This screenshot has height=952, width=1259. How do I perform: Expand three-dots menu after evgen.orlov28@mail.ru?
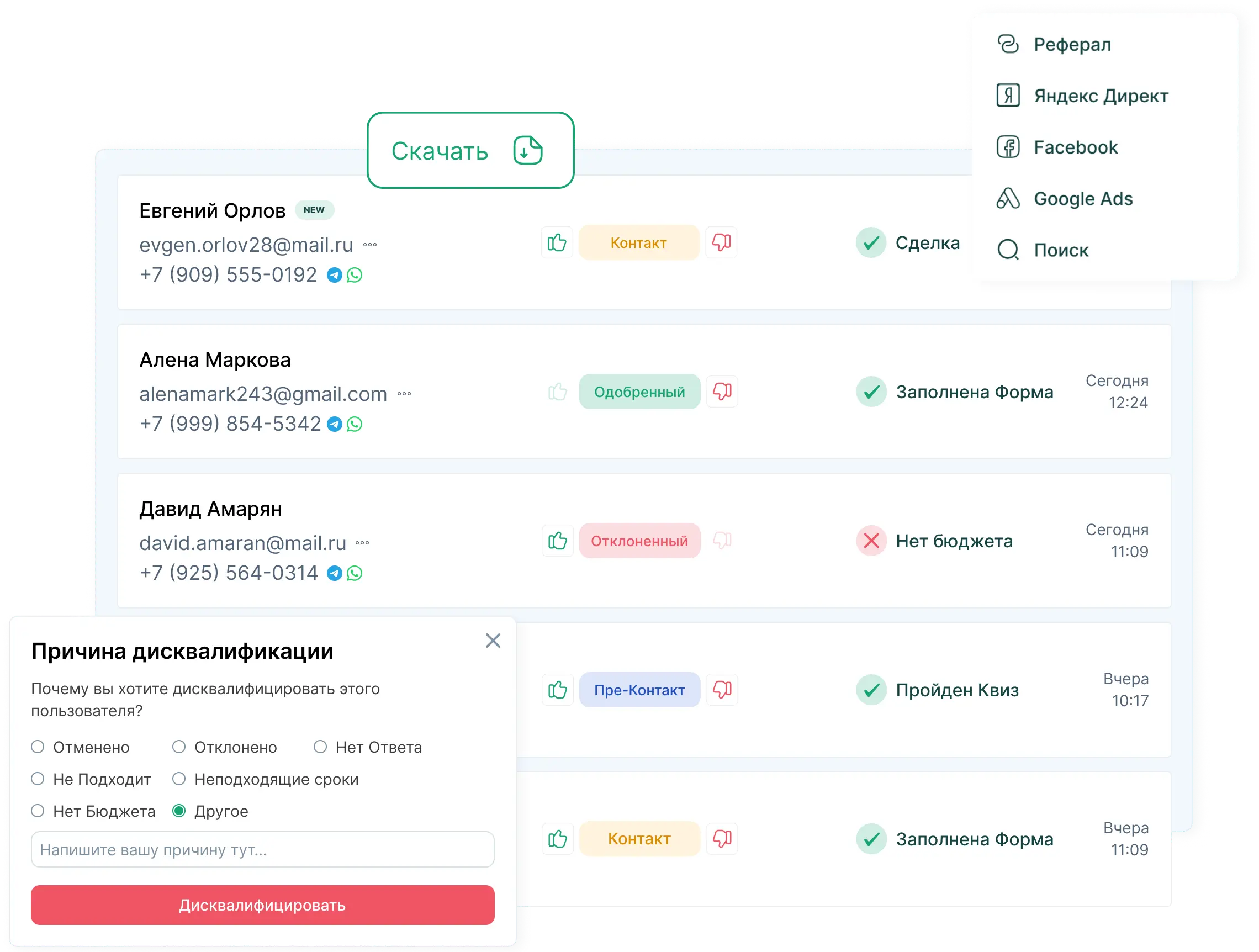370,245
